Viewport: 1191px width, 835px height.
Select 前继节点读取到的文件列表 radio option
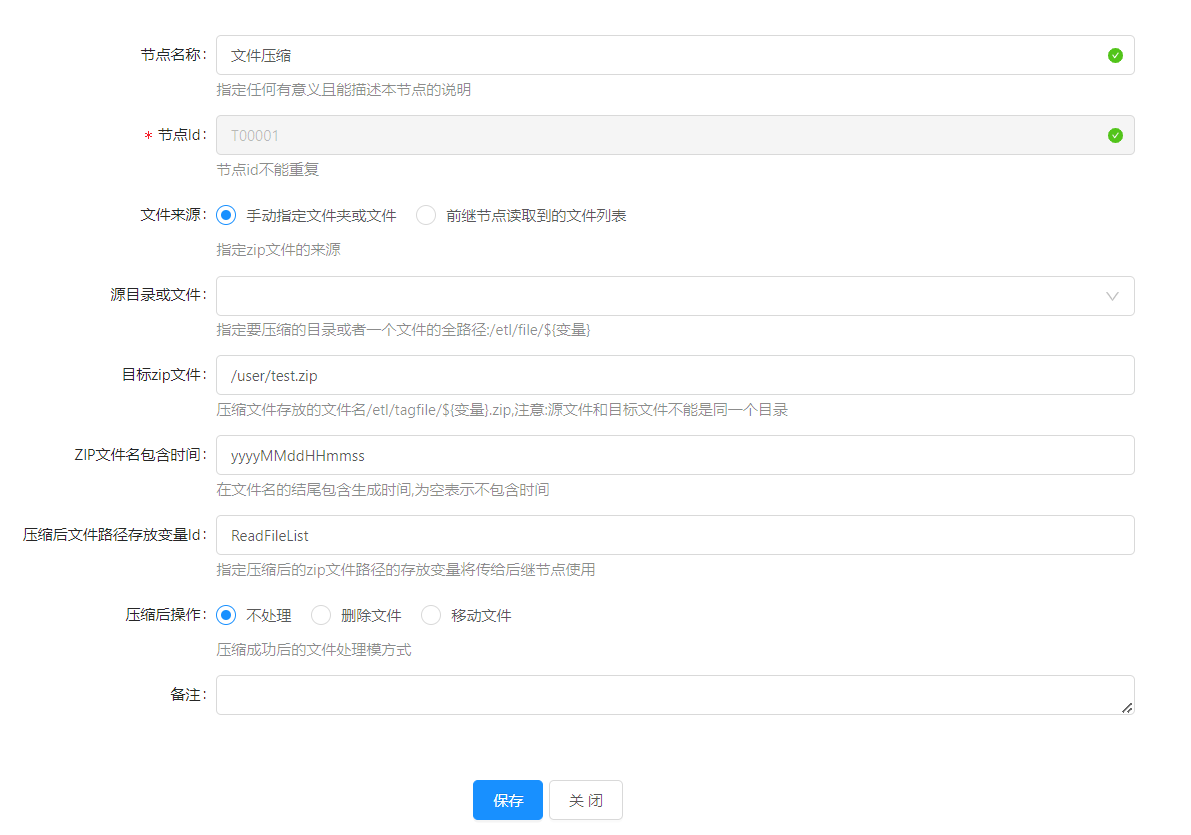(x=427, y=216)
